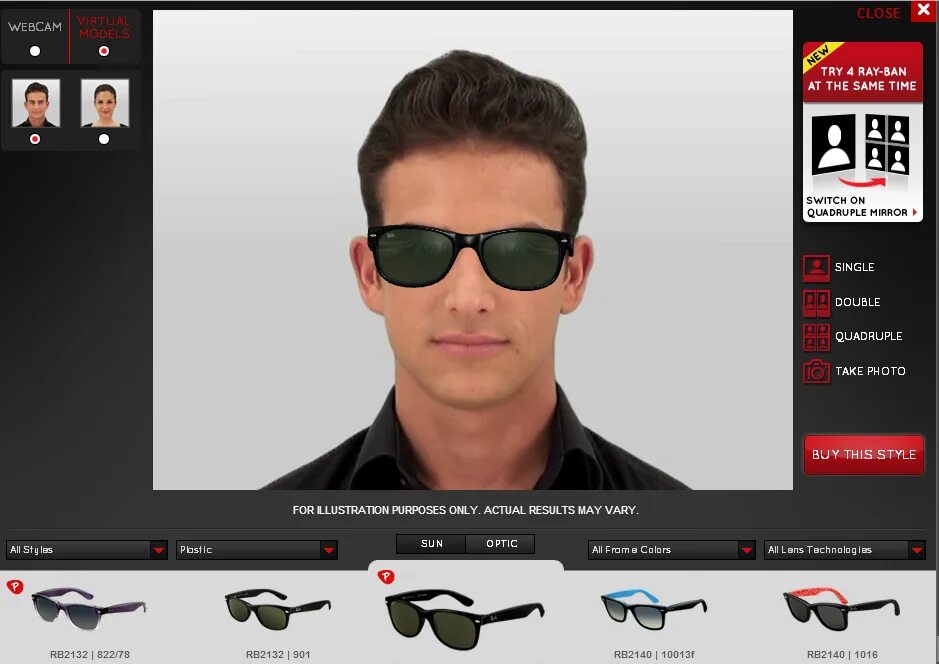Click the Buy This Style button
This screenshot has height=664, width=939.
tap(863, 454)
